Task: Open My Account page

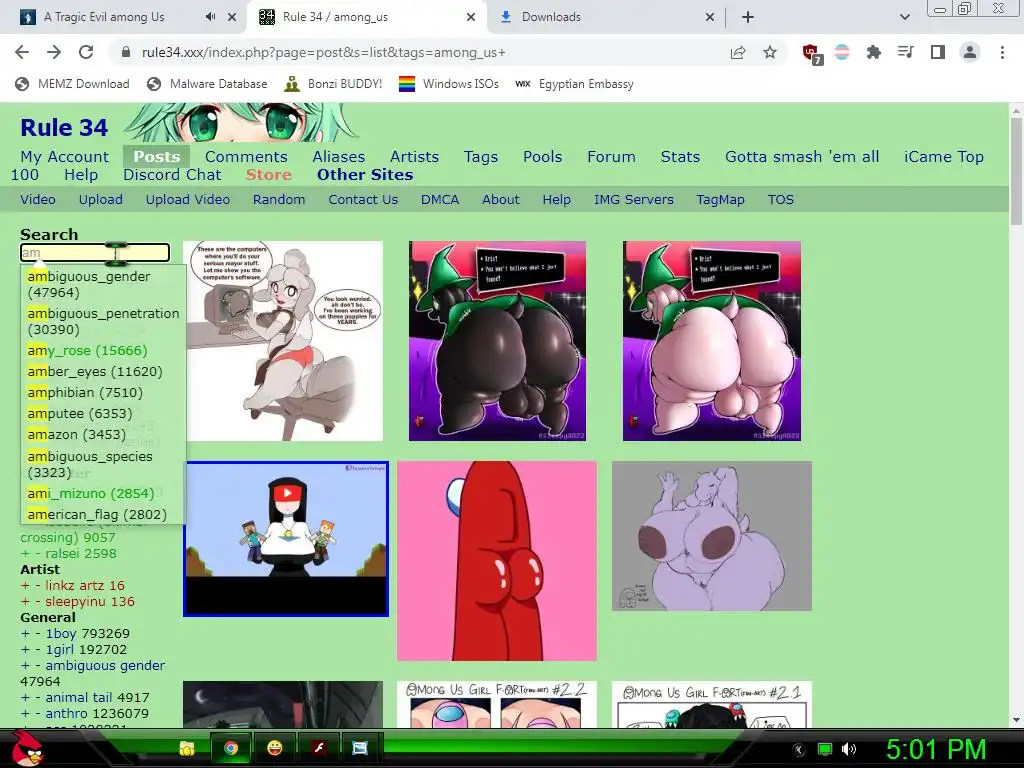Action: pyautogui.click(x=64, y=157)
